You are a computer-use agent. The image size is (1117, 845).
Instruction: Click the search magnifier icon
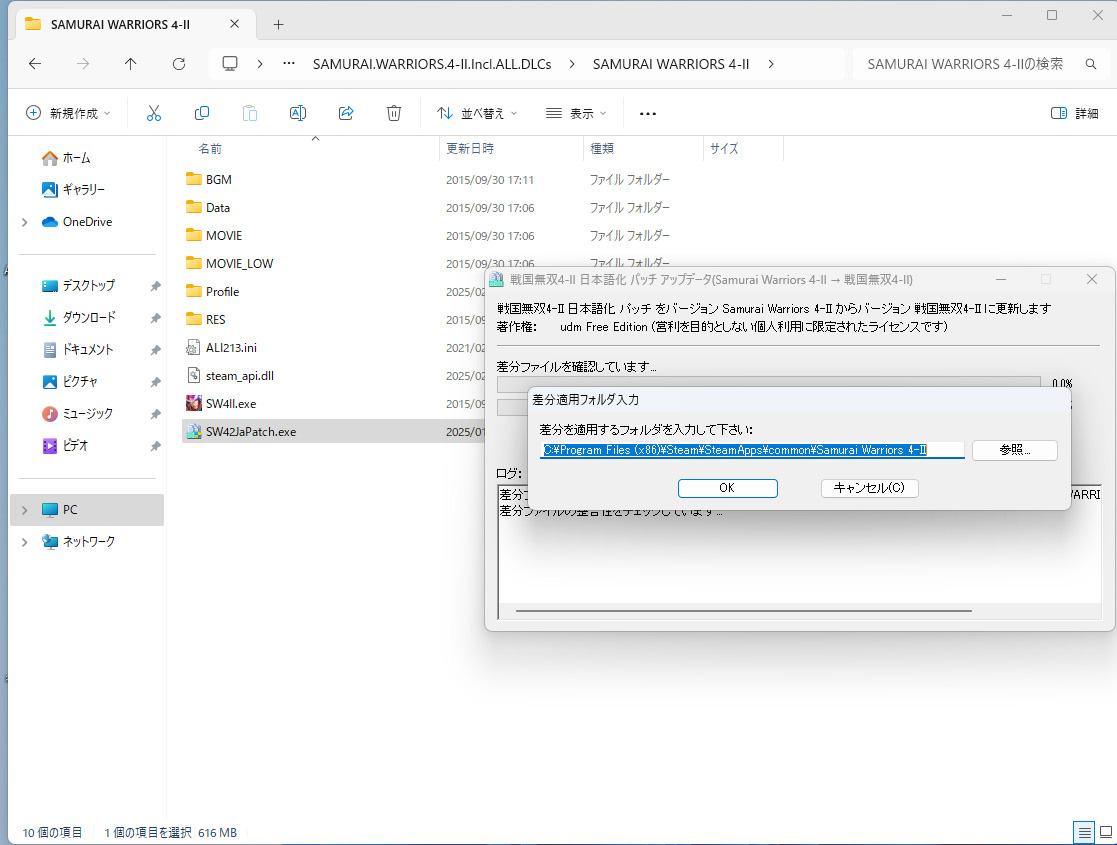tap(1091, 64)
